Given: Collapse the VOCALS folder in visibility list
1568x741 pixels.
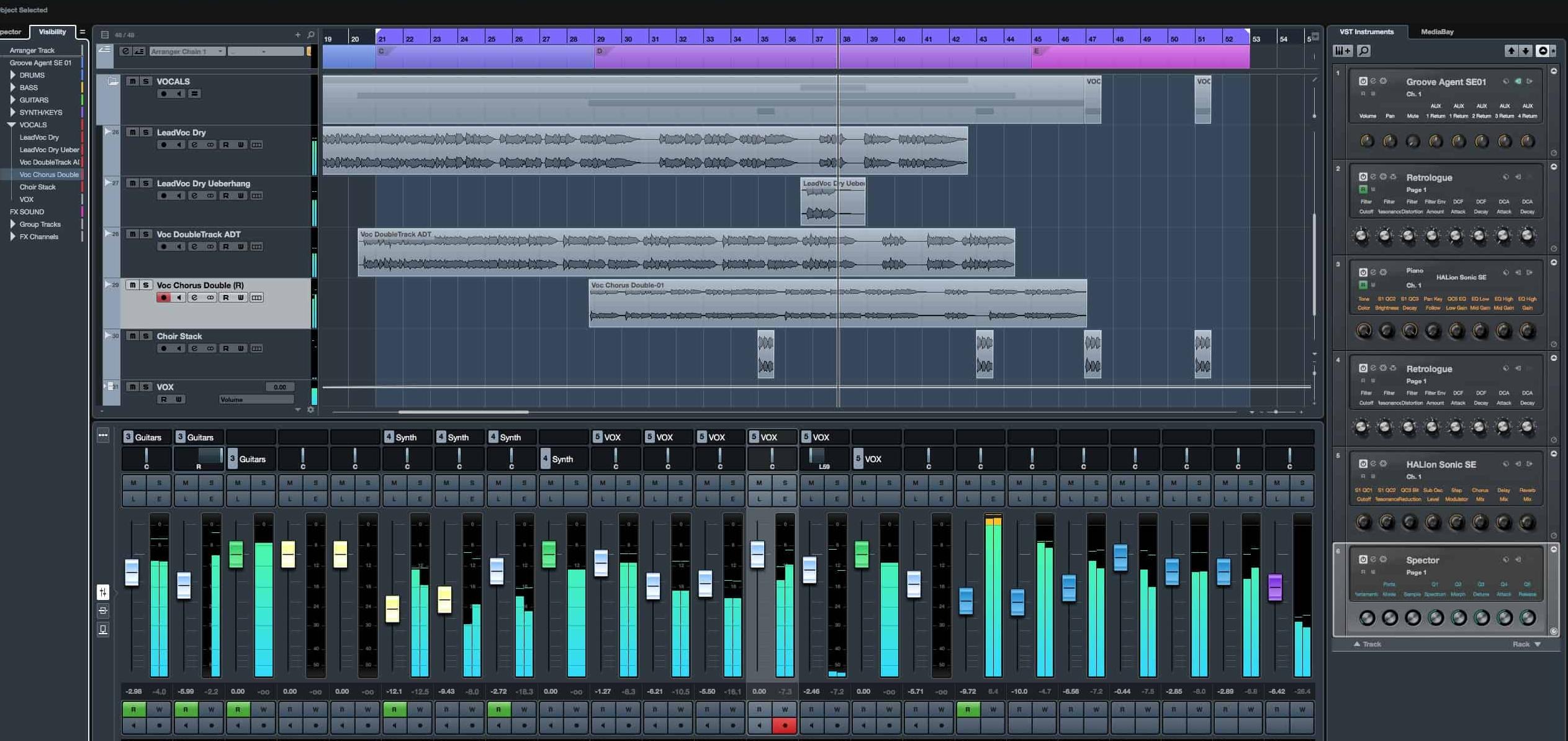Looking at the screenshot, I should click(12, 125).
